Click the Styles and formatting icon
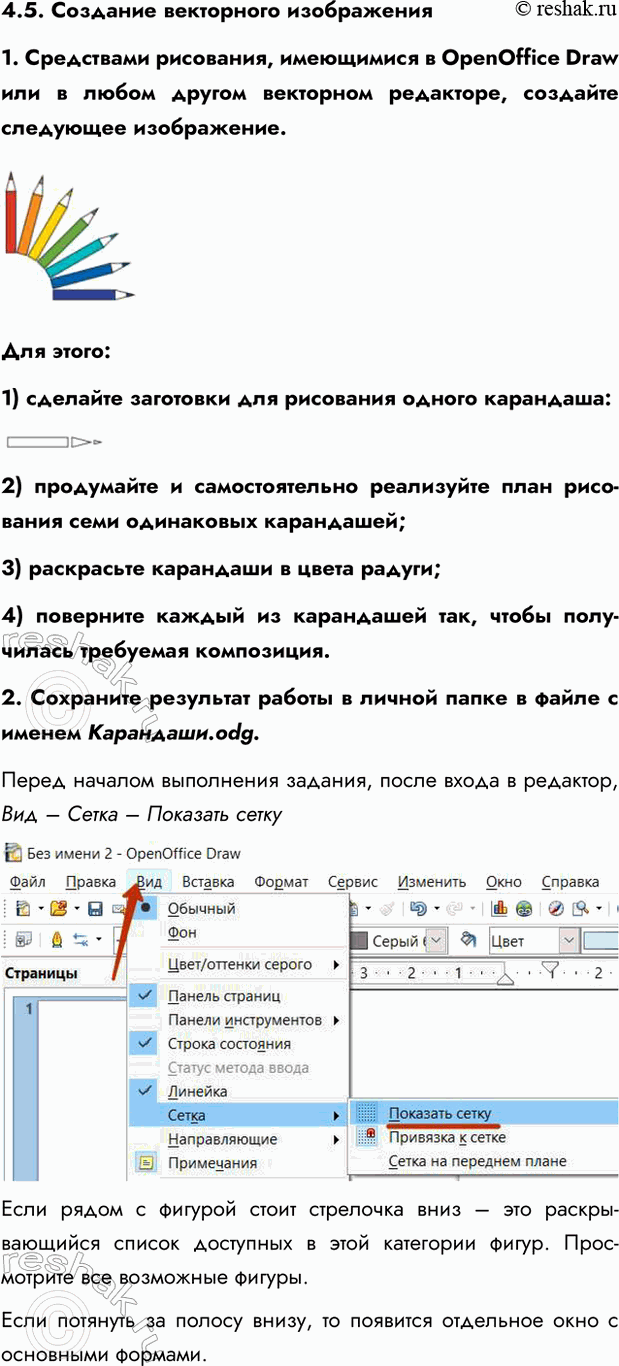This screenshot has height=1366, width=619. (x=22, y=940)
